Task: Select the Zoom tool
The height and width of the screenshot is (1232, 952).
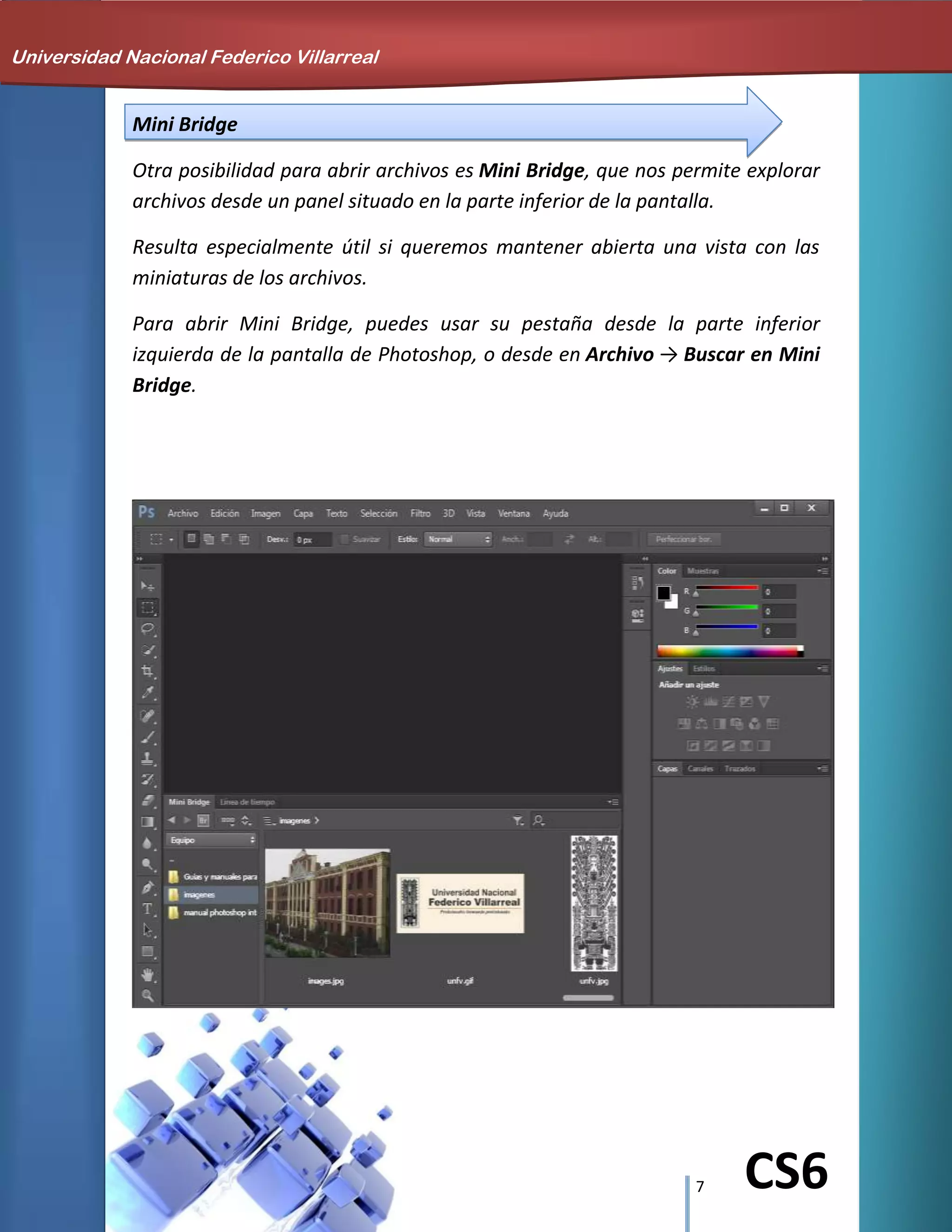Action: [x=148, y=996]
